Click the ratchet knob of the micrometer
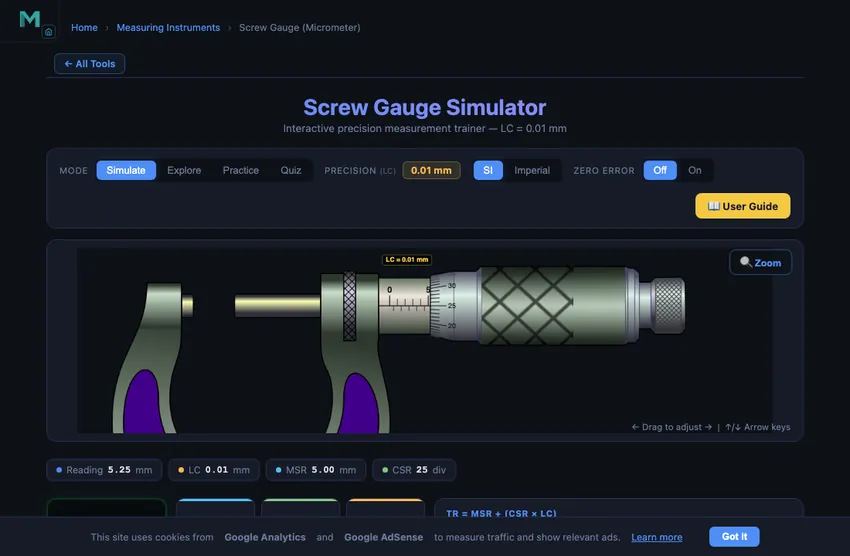 pos(668,305)
